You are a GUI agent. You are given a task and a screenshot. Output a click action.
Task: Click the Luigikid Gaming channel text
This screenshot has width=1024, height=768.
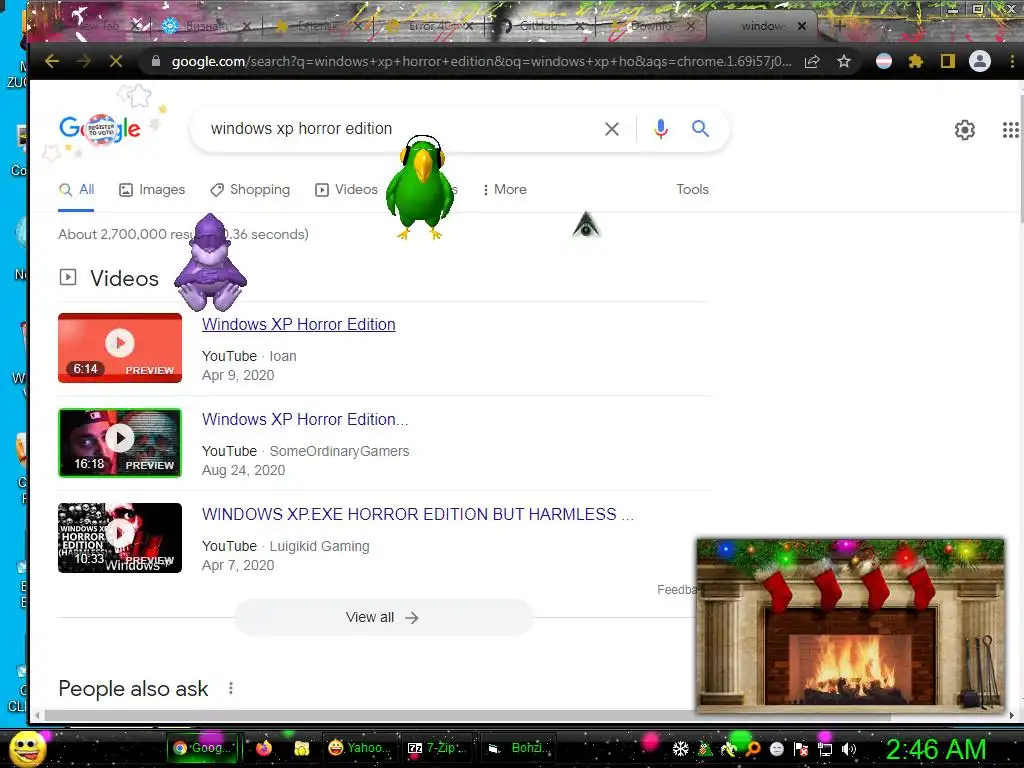click(319, 546)
